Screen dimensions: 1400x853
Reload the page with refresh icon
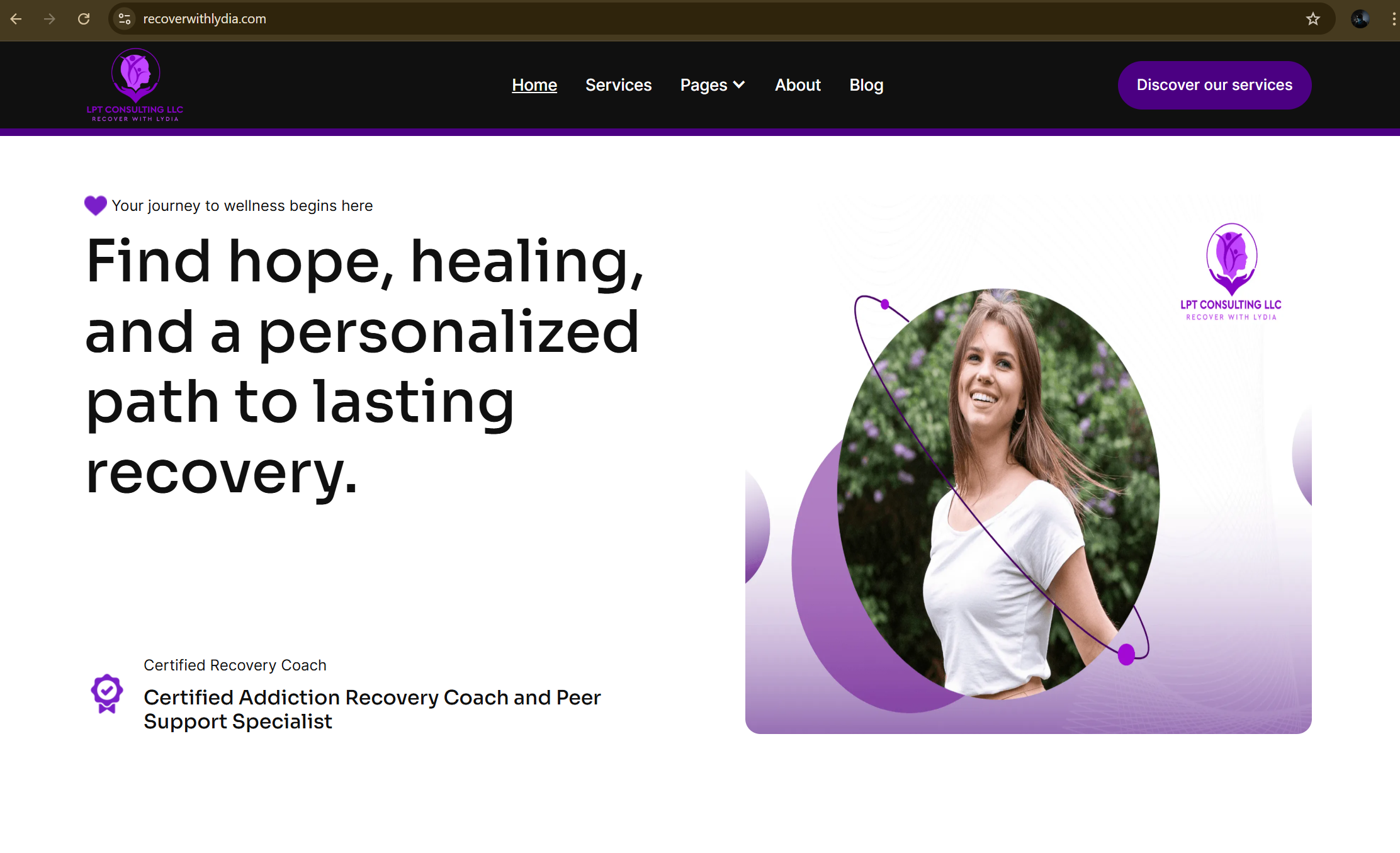pos(84,19)
